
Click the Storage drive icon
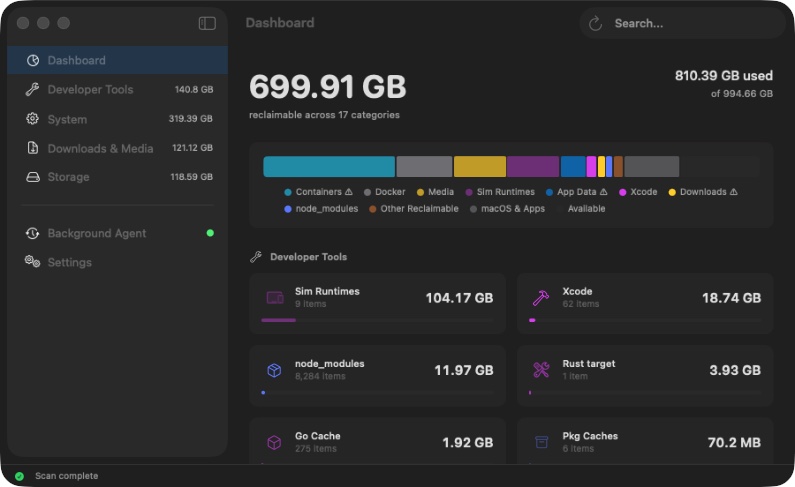(33, 177)
